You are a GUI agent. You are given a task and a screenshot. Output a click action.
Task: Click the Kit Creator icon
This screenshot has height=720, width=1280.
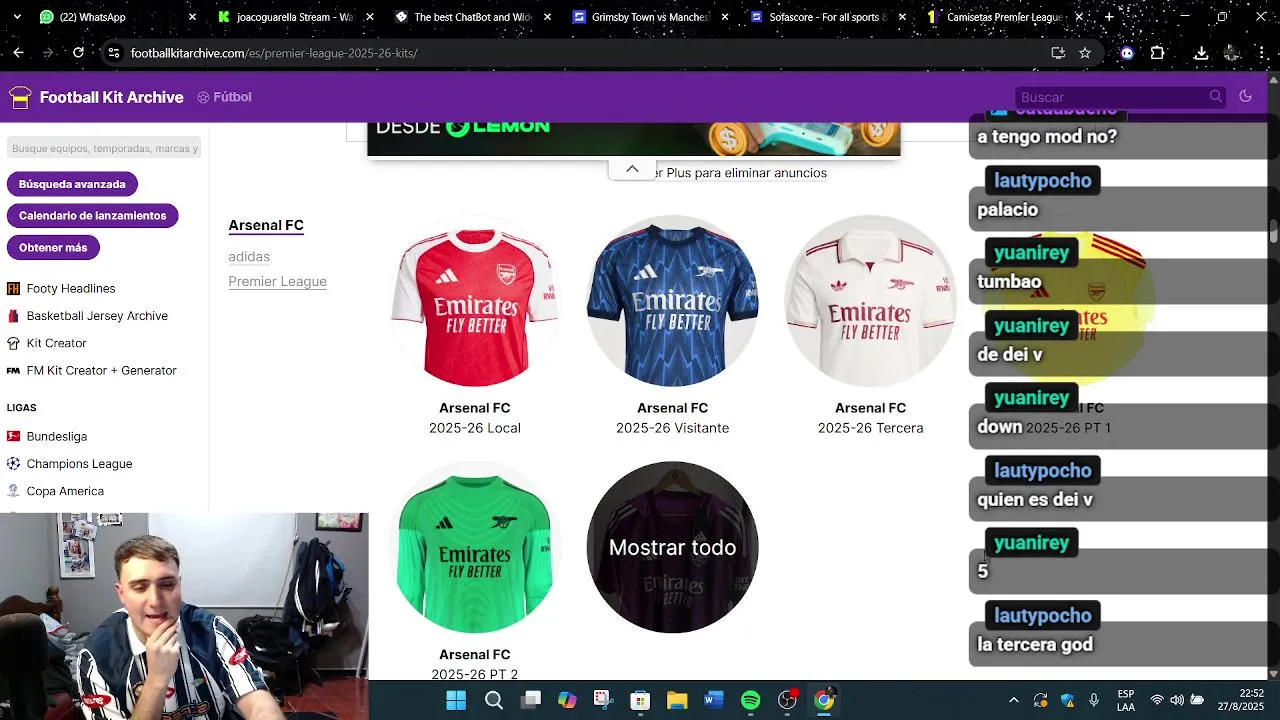(x=13, y=343)
